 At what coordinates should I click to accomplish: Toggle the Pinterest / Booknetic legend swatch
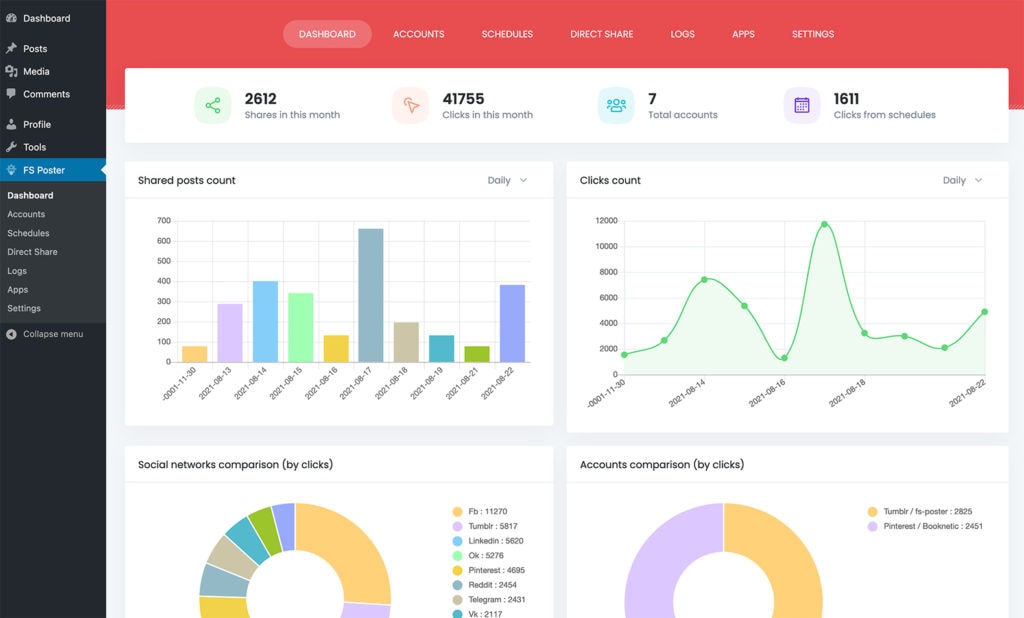(872, 527)
